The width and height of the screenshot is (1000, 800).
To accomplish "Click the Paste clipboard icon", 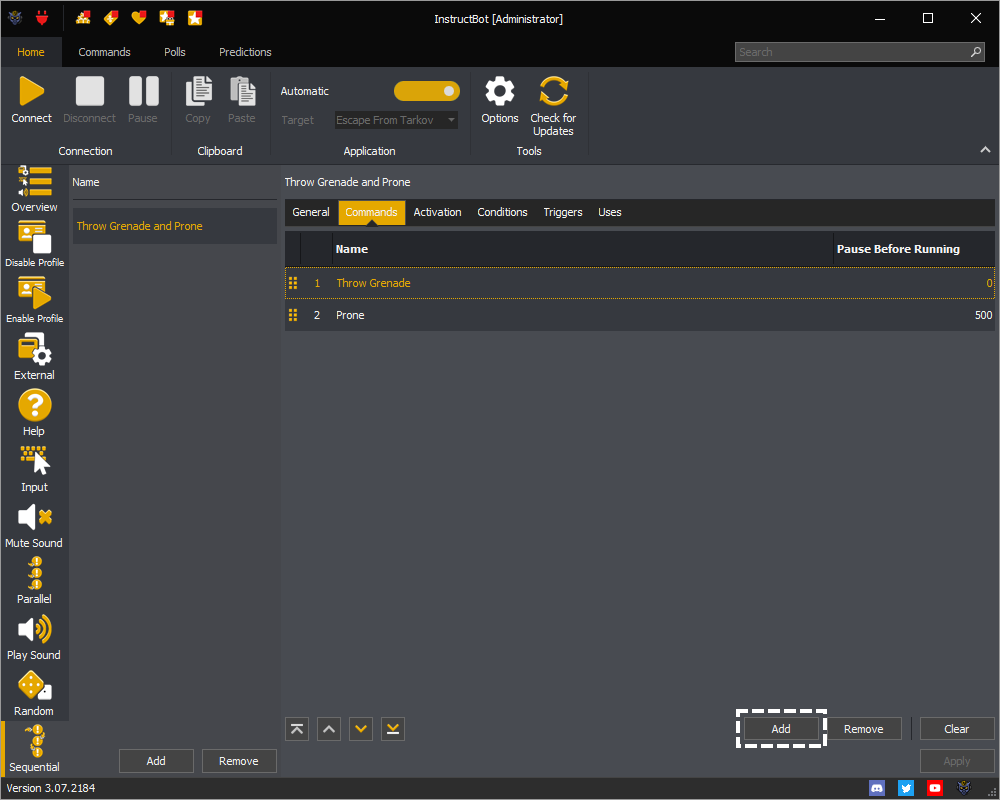I will point(242,91).
